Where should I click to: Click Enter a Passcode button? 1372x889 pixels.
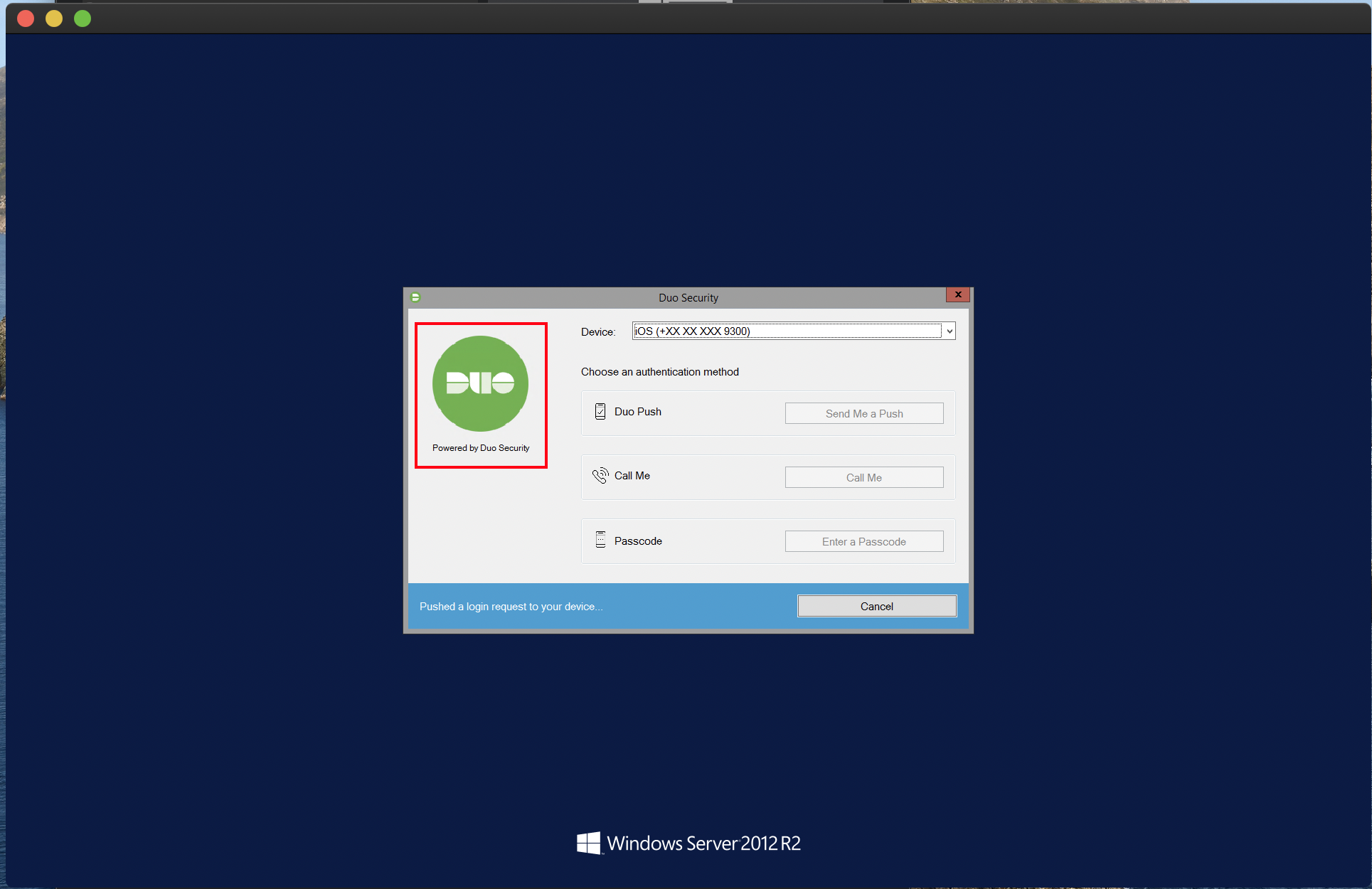pos(864,541)
